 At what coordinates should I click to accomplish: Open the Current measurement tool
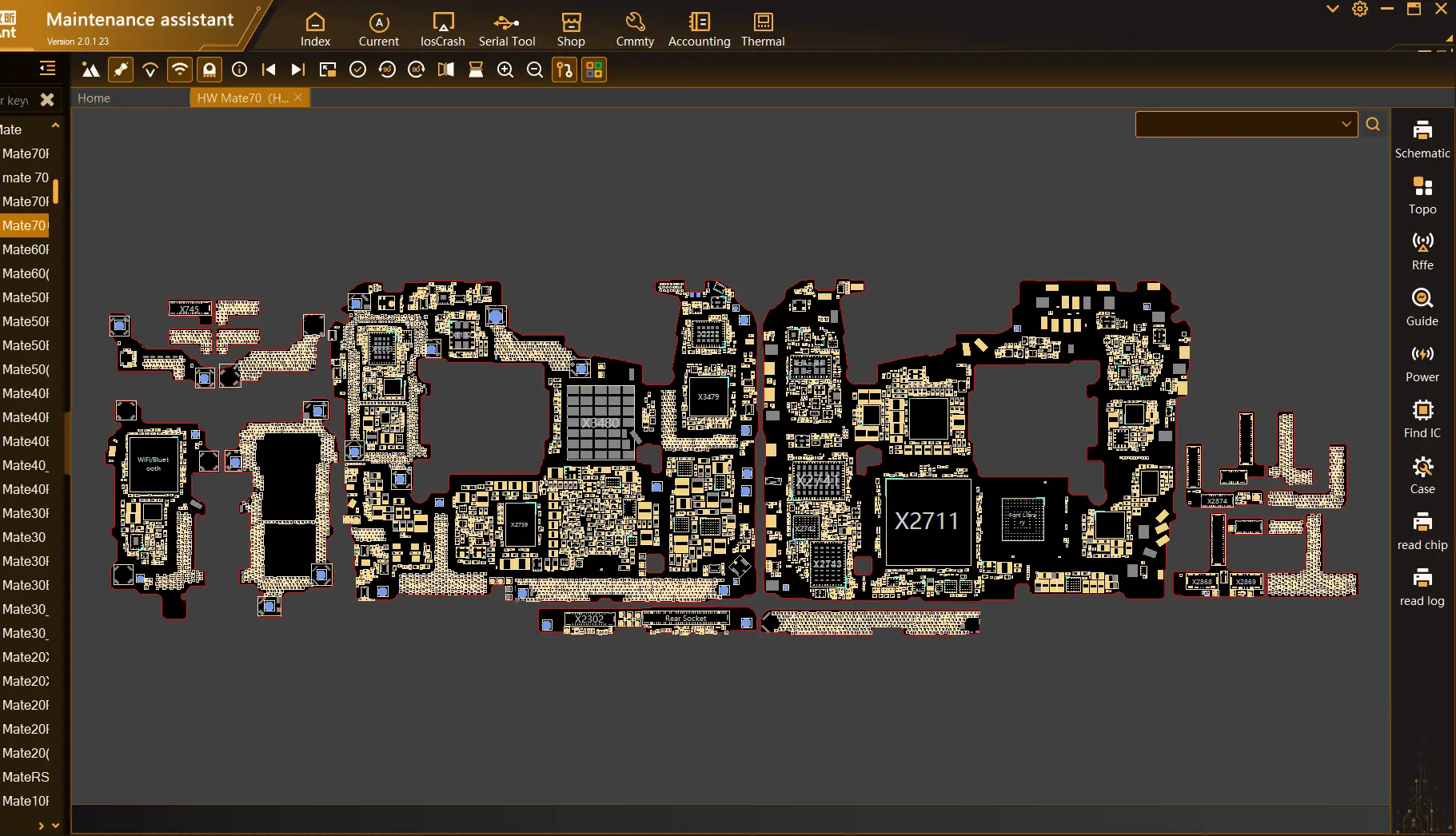coord(379,30)
